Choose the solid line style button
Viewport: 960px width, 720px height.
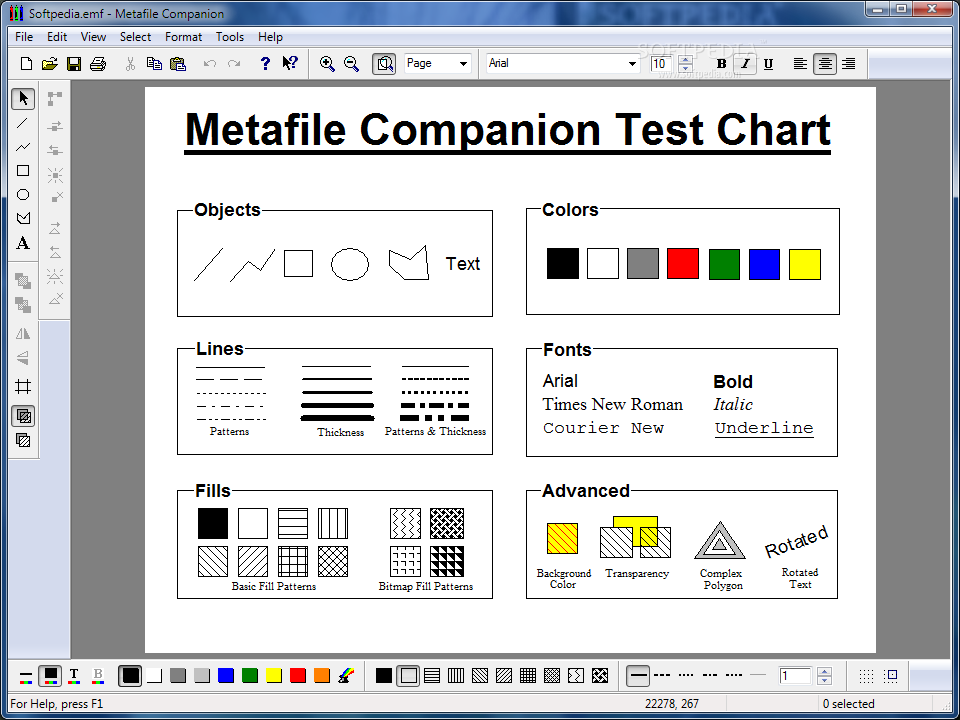click(638, 675)
